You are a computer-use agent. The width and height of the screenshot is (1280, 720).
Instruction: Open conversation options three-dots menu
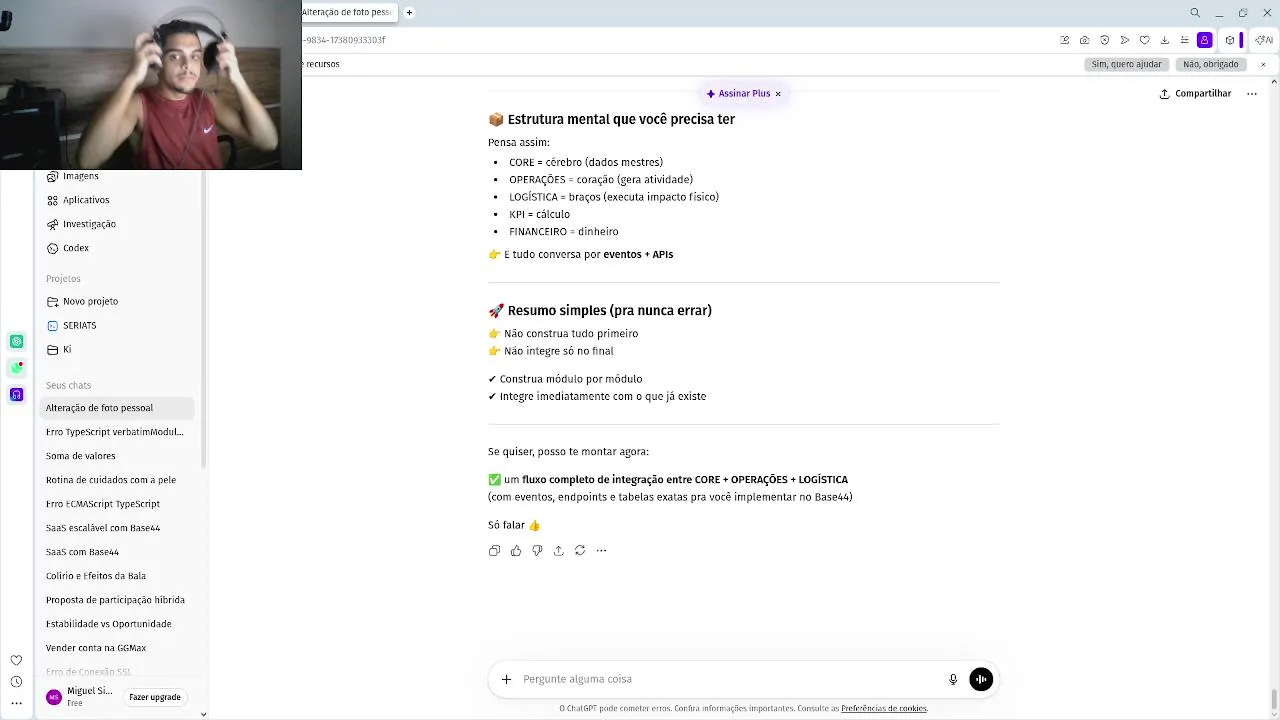(1251, 93)
